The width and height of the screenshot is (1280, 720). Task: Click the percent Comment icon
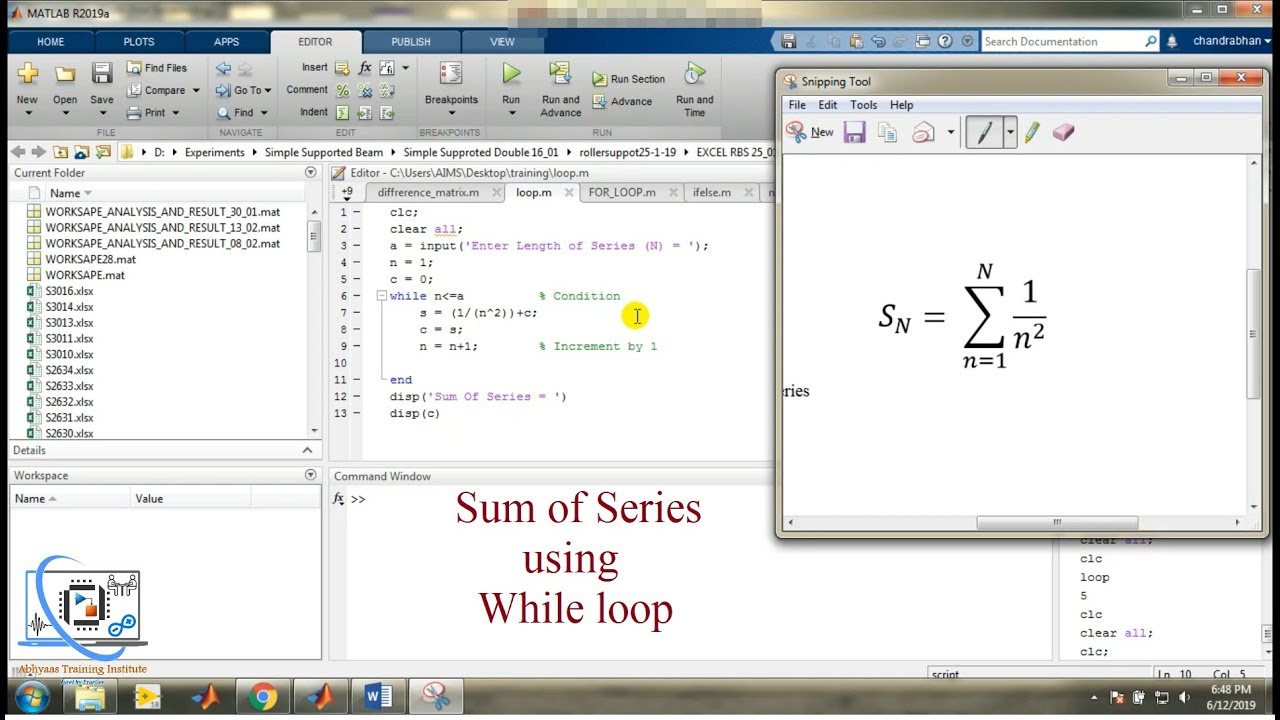click(x=343, y=90)
